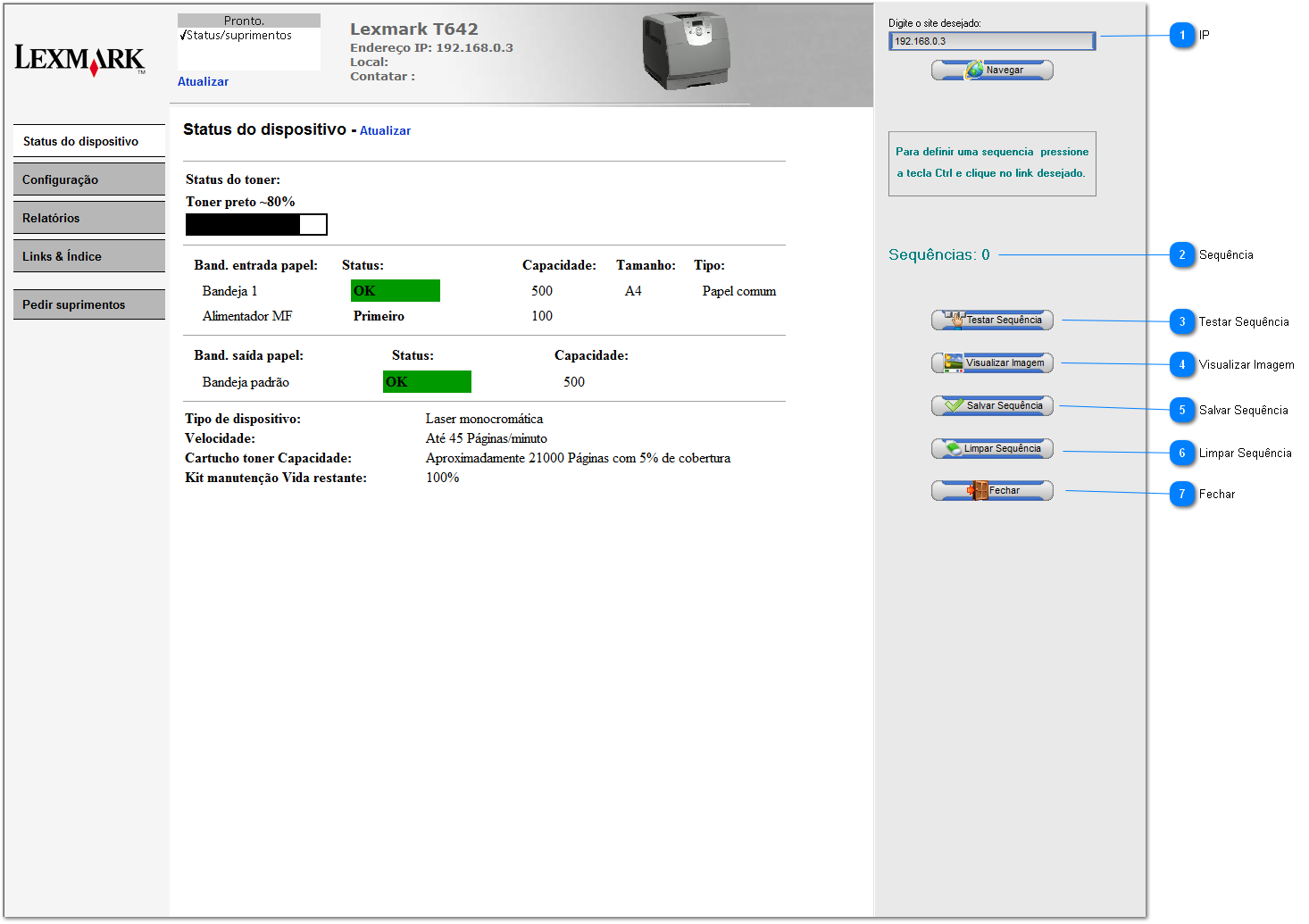Click the Pronto. status text
This screenshot has height=924, width=1309.
(x=244, y=21)
